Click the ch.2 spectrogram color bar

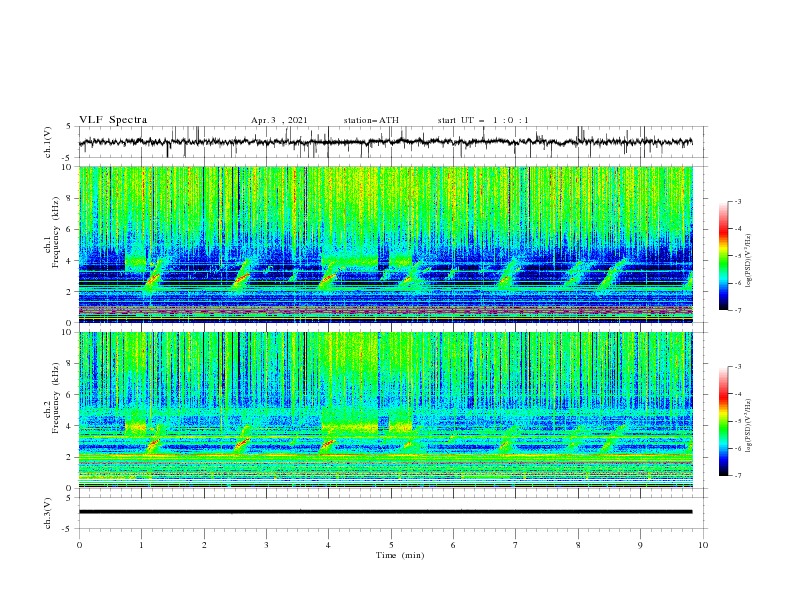click(724, 421)
